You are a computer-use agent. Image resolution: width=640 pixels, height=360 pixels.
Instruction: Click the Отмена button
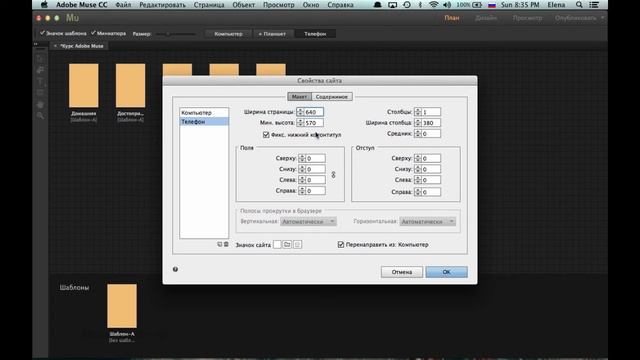pos(402,272)
